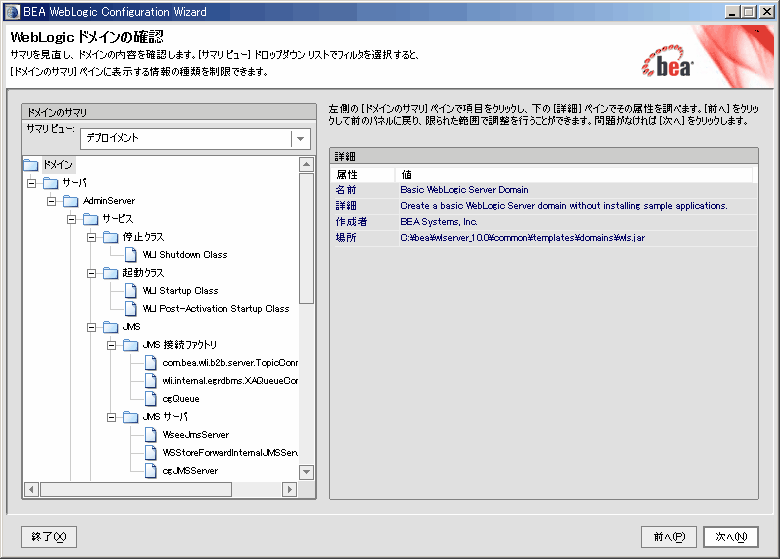Click the 名前 attribute cell

[364, 190]
